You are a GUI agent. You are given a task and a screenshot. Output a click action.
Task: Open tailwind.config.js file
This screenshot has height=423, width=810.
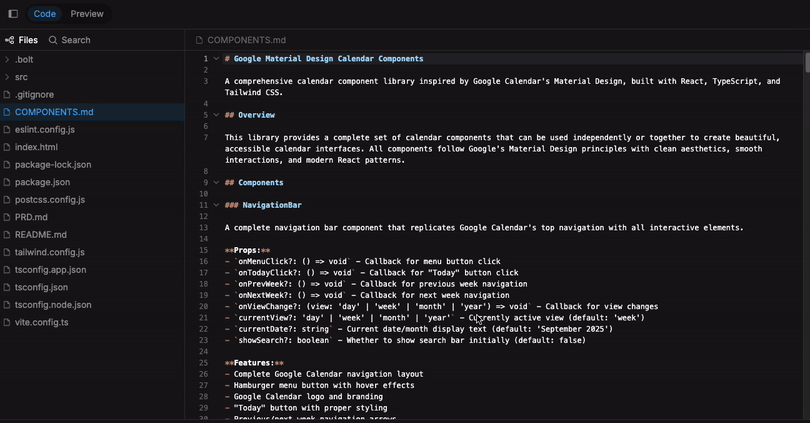pos(50,253)
